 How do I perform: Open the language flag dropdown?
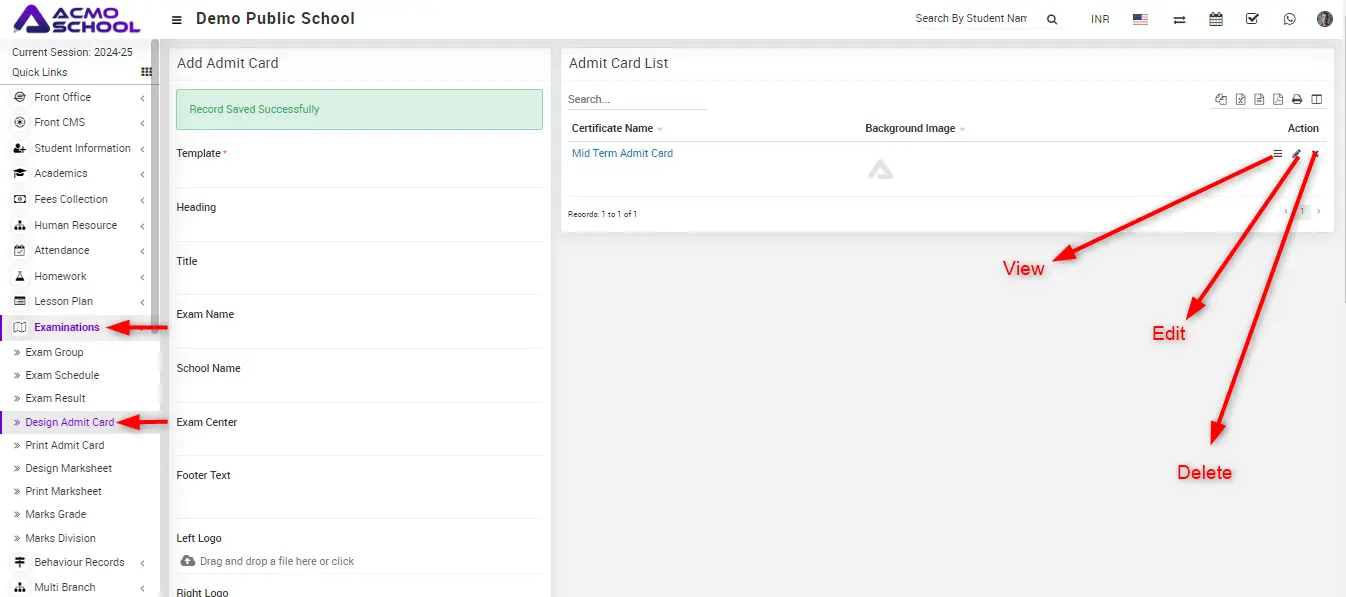click(x=1140, y=19)
